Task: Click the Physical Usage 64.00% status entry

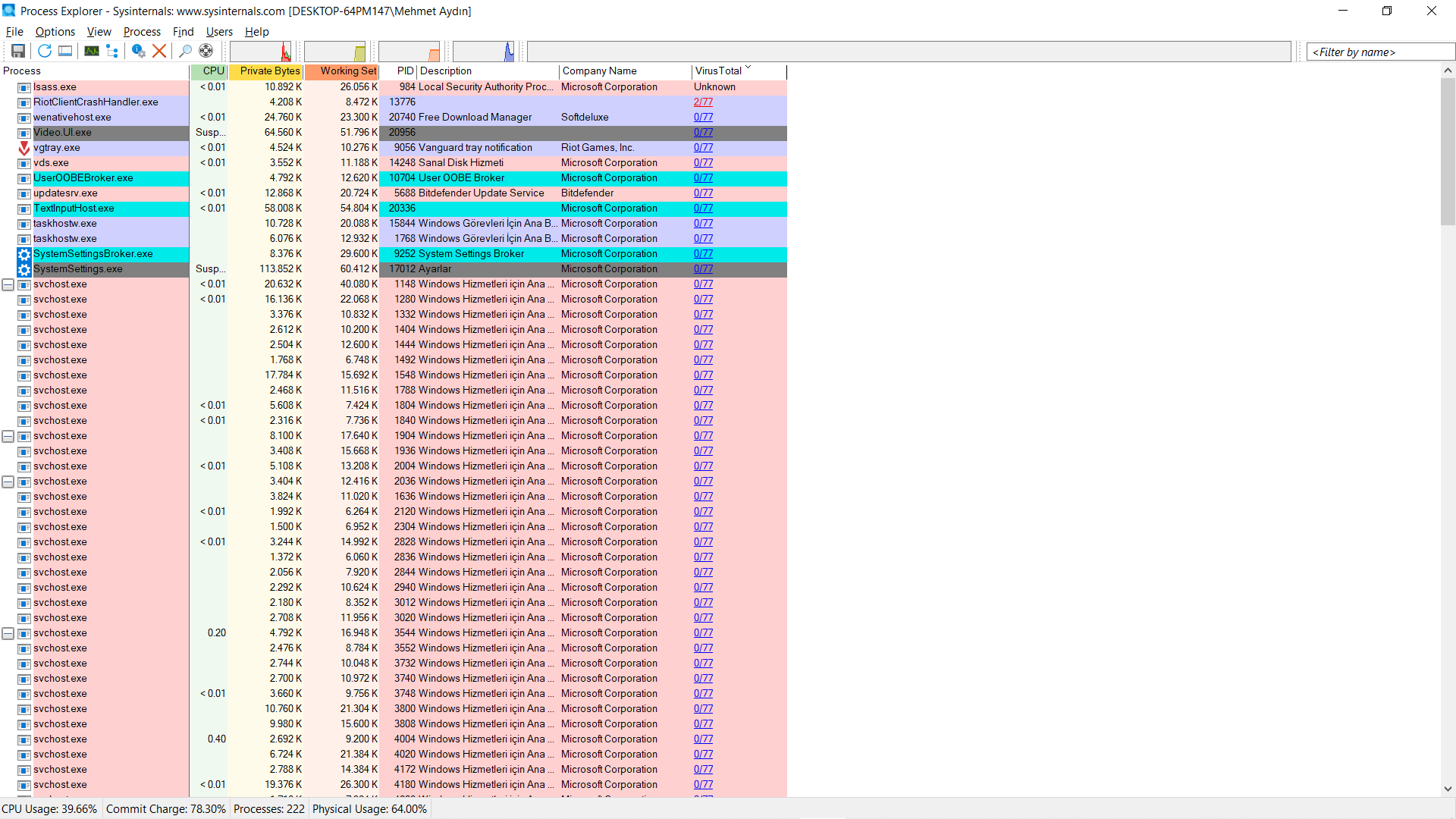Action: pyautogui.click(x=370, y=809)
